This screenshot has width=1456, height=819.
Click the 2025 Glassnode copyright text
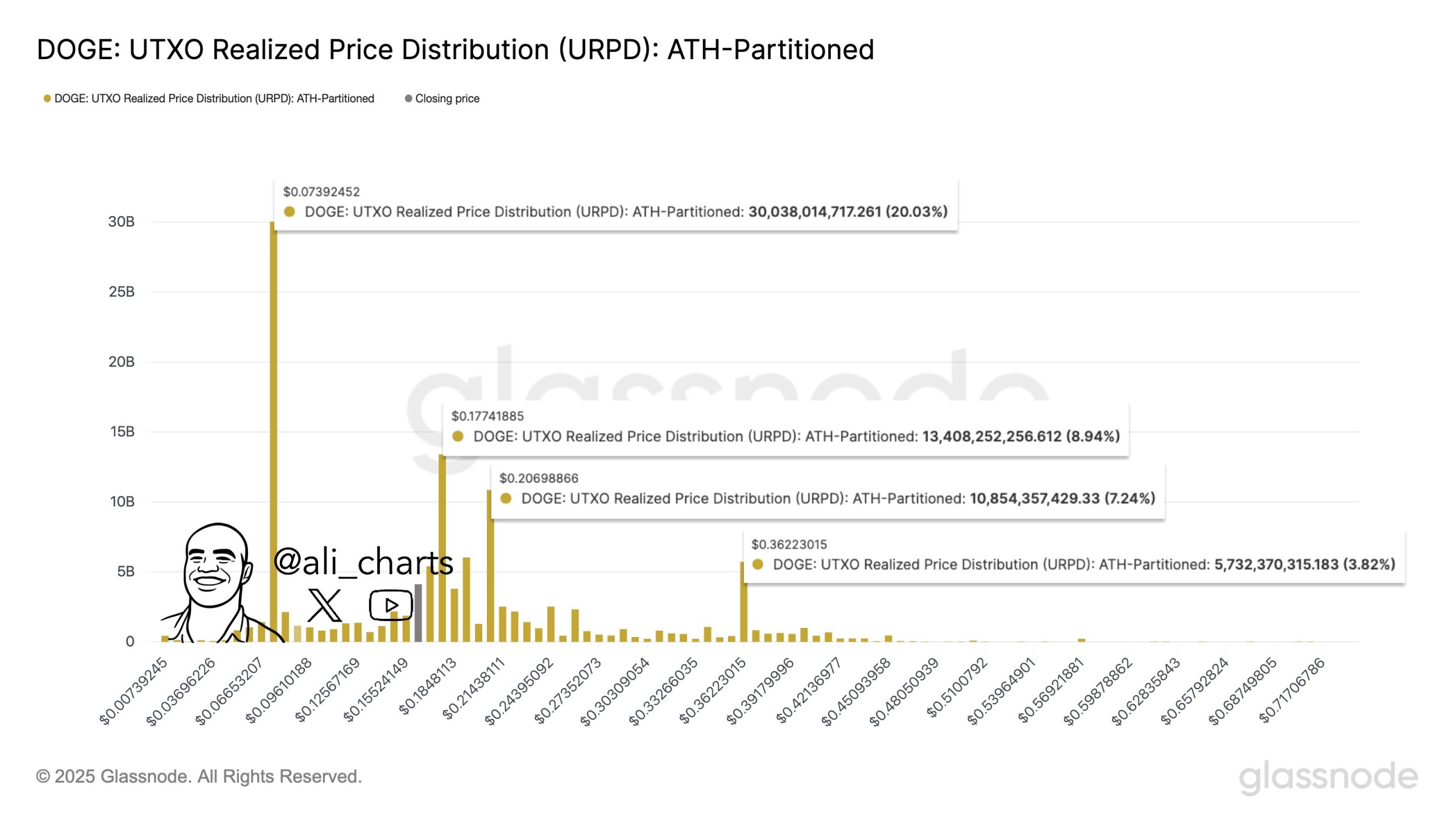point(199,776)
